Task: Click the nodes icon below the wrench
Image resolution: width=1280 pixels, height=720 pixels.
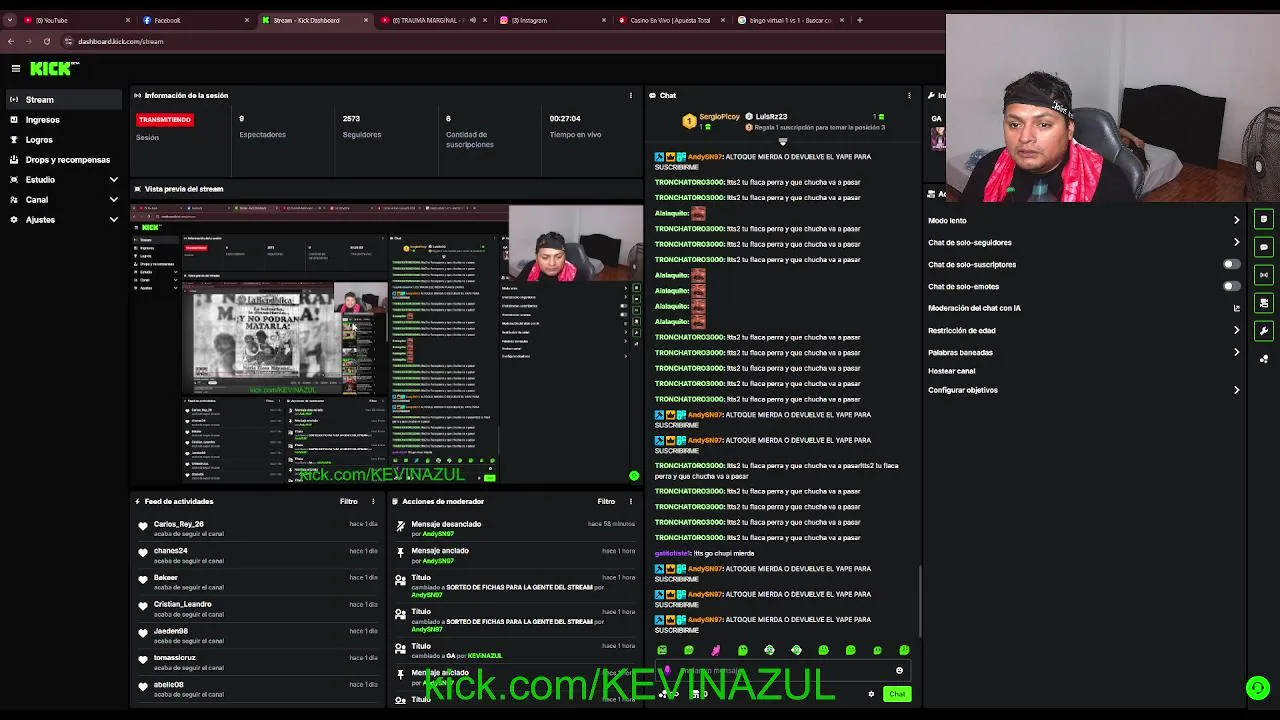Action: (x=1264, y=359)
